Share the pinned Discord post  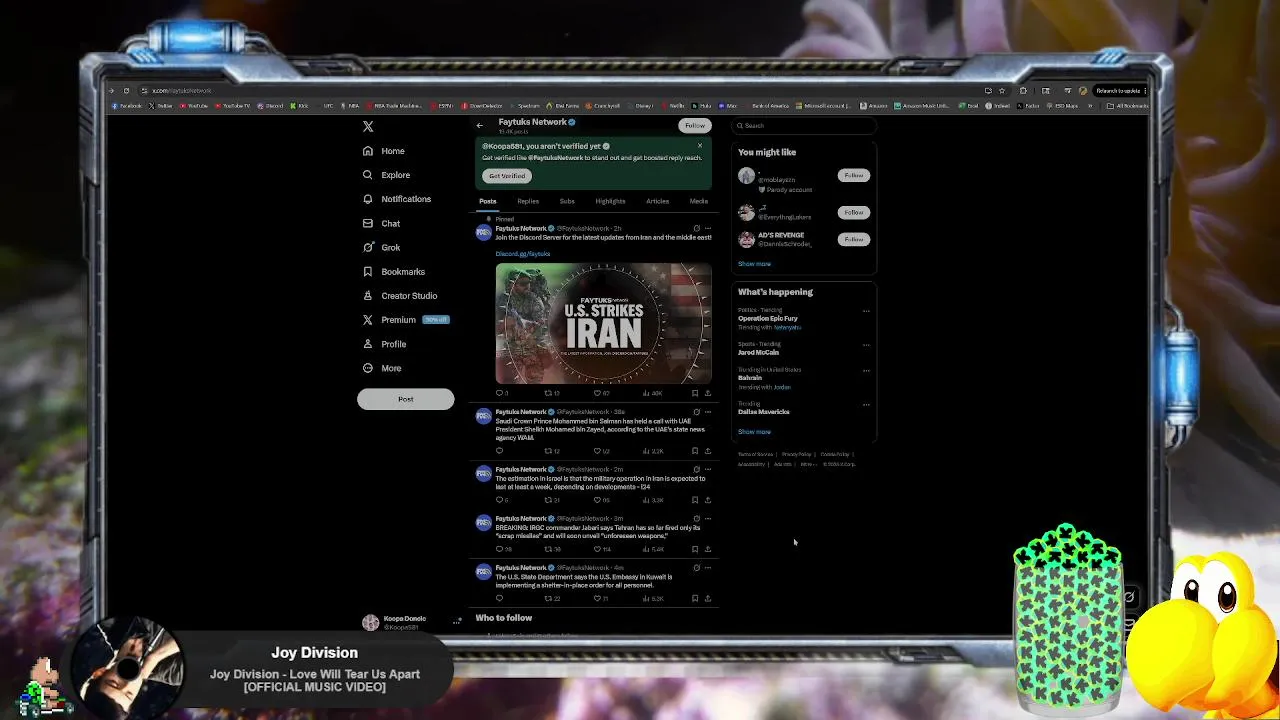[708, 393]
